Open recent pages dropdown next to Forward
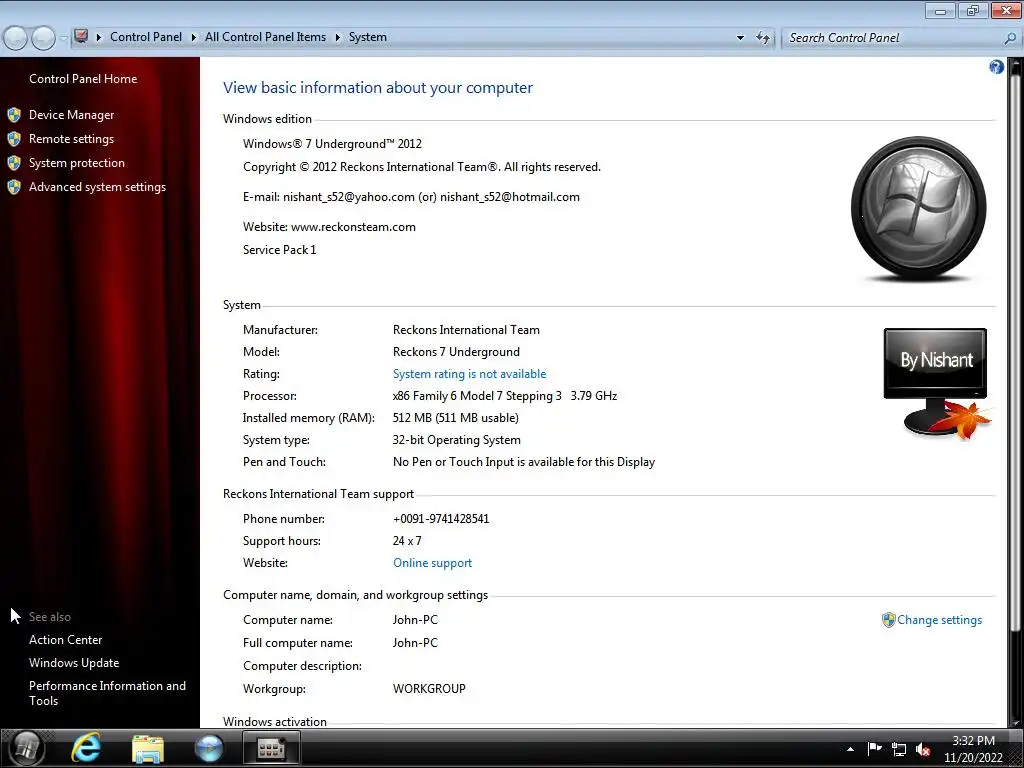The width and height of the screenshot is (1024, 768). pyautogui.click(x=63, y=38)
